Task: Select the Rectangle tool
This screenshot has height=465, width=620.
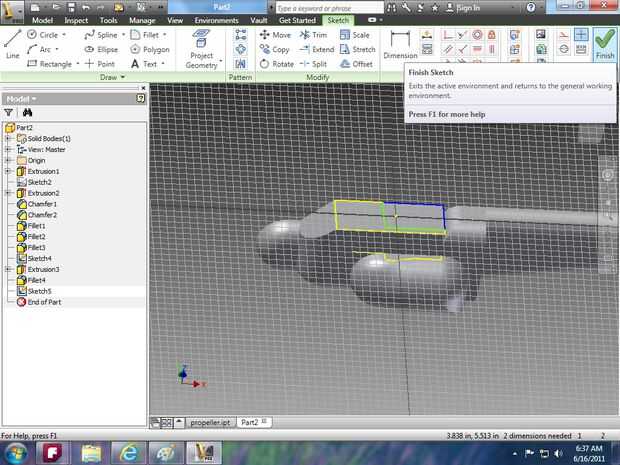Action: tap(49, 64)
